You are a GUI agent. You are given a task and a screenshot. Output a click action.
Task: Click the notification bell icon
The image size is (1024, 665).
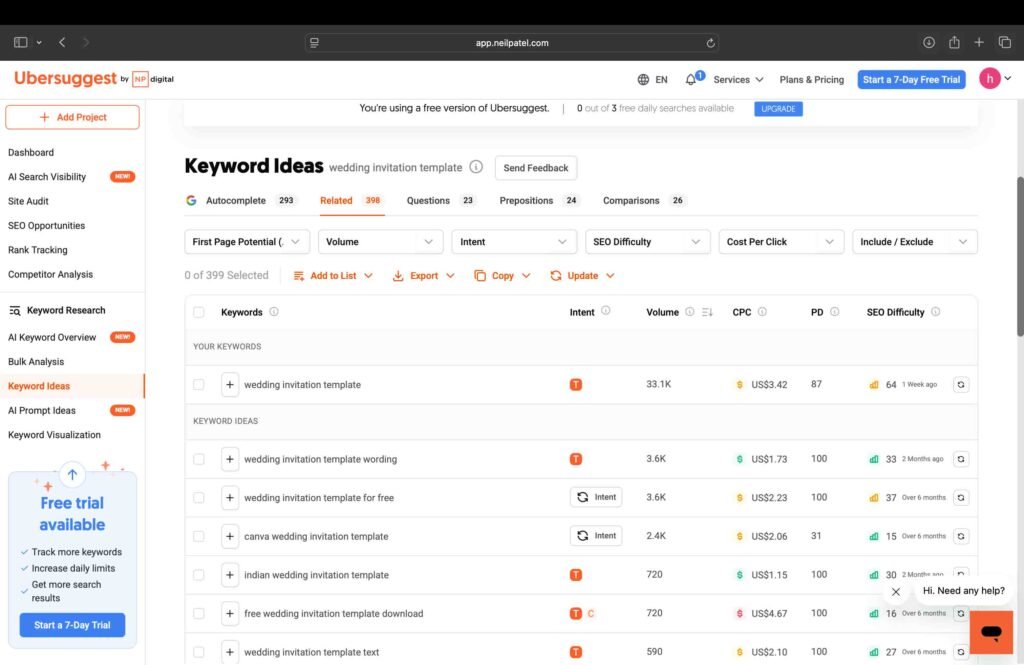coord(691,80)
